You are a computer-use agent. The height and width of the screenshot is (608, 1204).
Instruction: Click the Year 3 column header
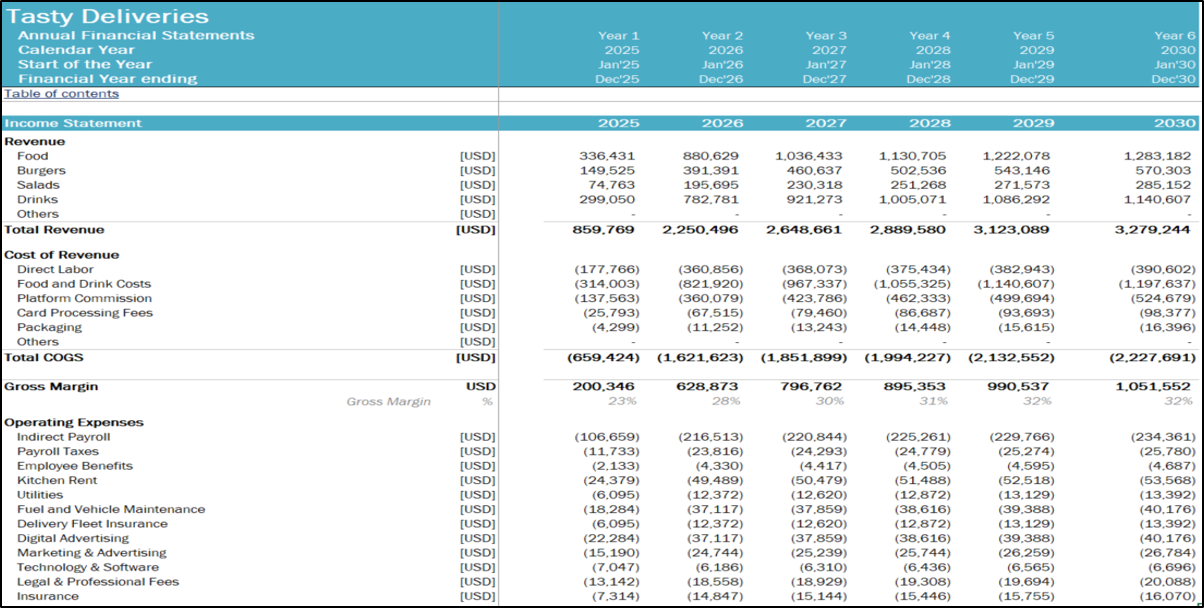[x=827, y=36]
